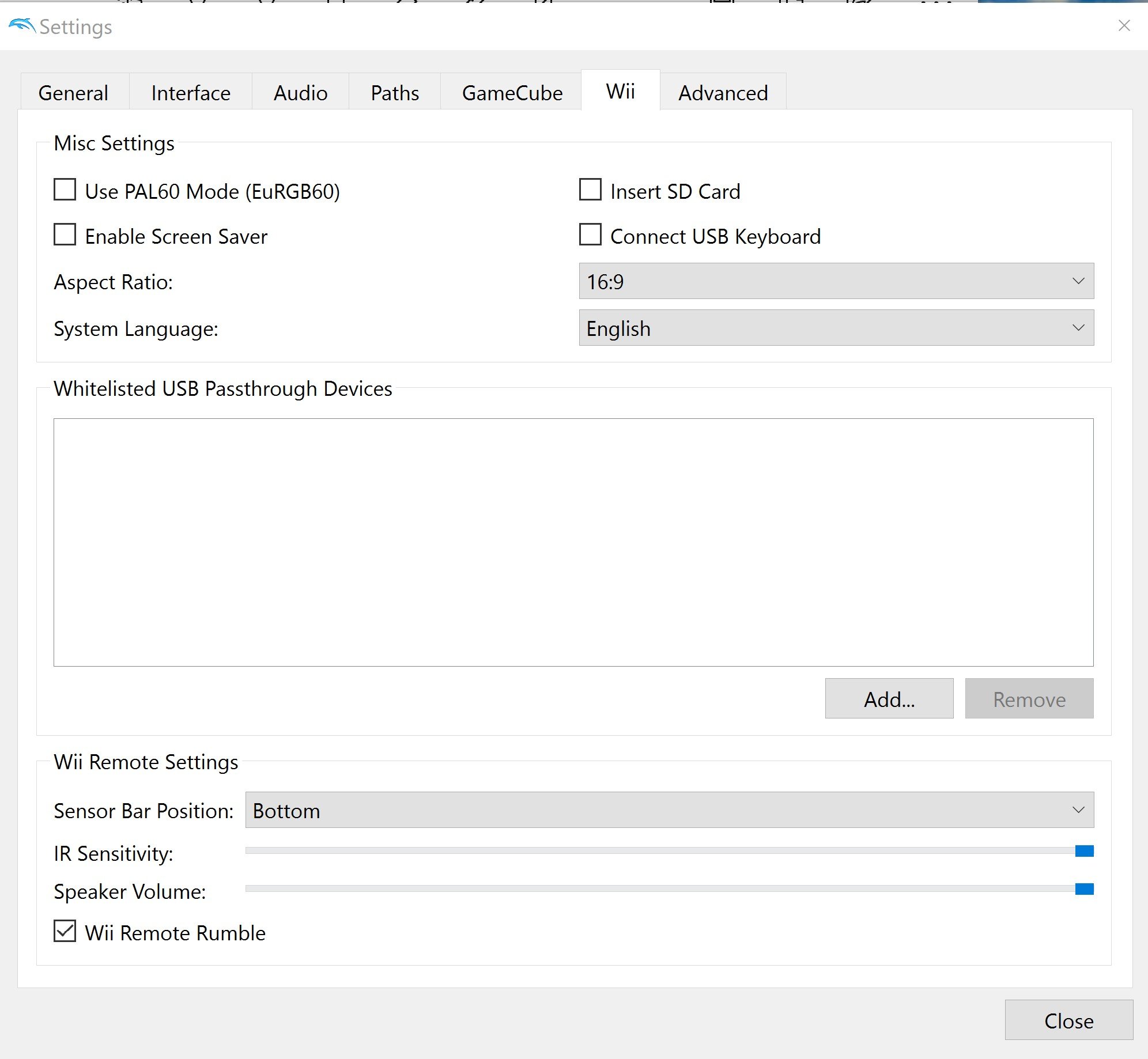Click inside the whitelisted USB devices list

573,542
